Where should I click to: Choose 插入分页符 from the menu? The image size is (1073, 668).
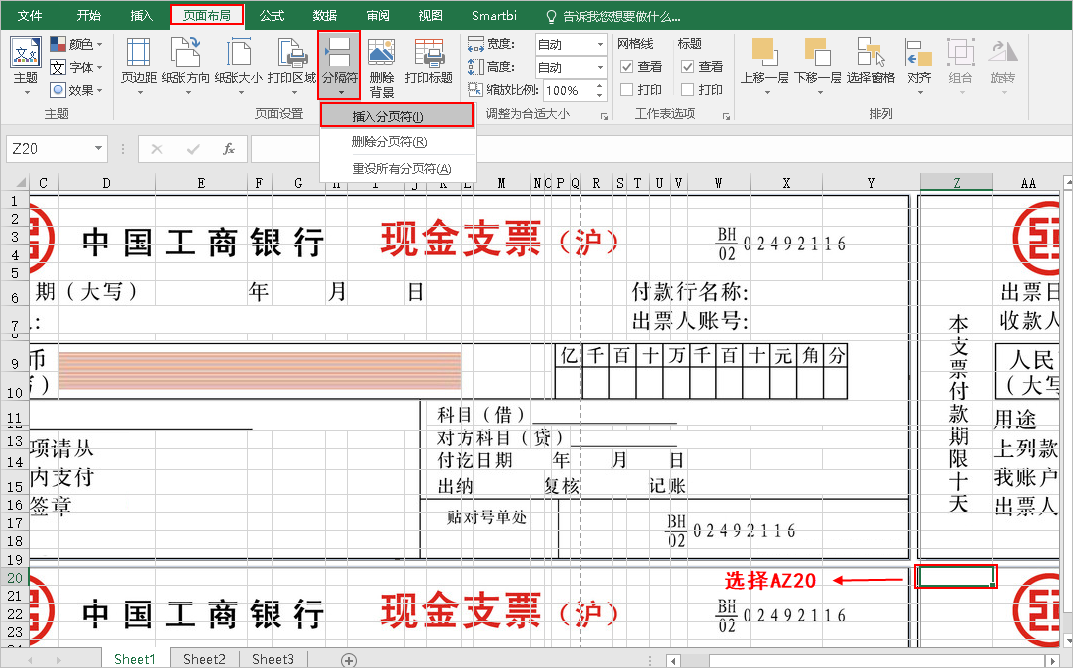coord(397,116)
